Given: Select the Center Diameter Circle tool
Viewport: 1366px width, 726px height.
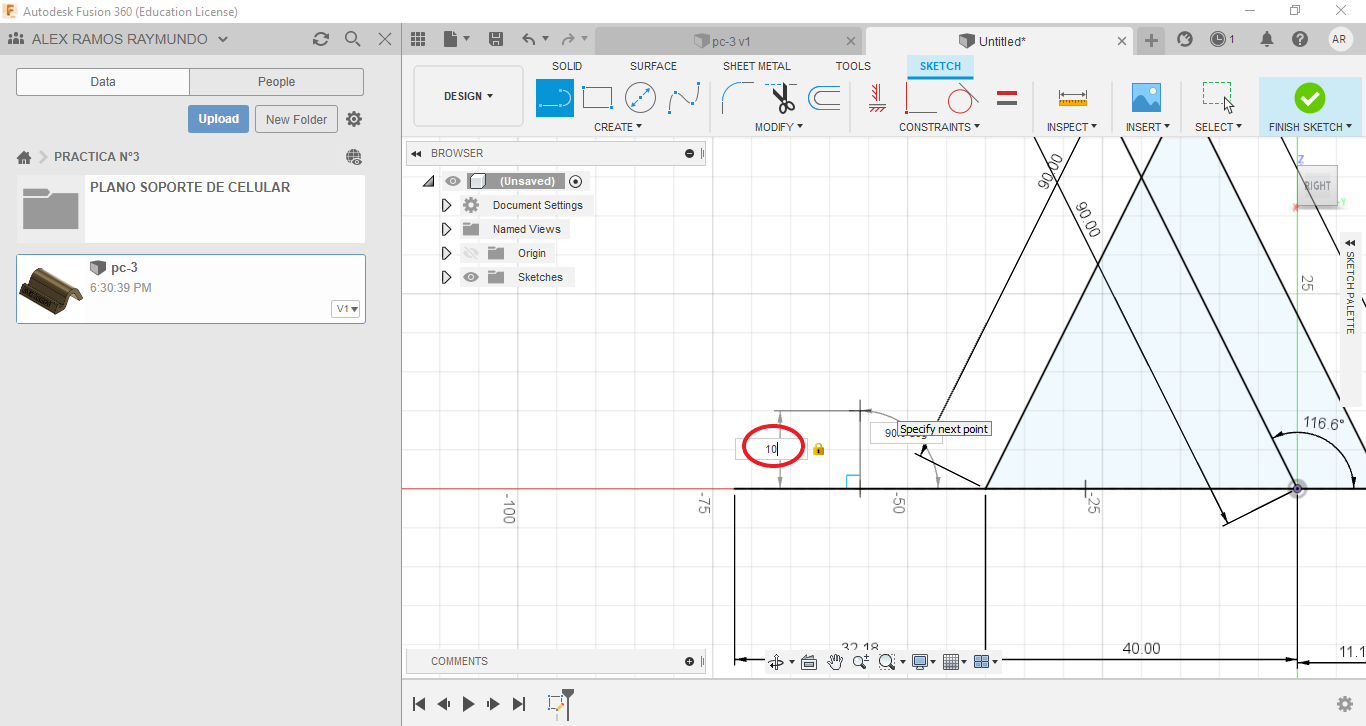Looking at the screenshot, I should pos(640,98).
